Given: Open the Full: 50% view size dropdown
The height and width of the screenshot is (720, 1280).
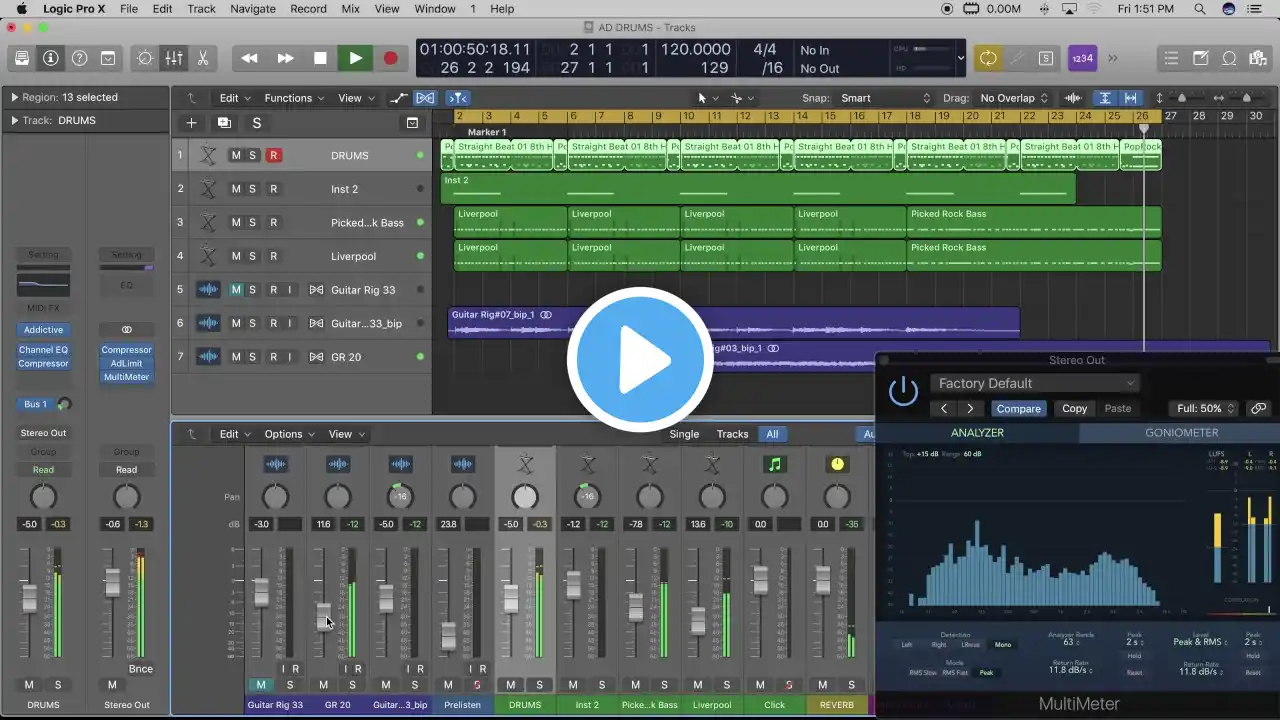Looking at the screenshot, I should click(x=1204, y=408).
